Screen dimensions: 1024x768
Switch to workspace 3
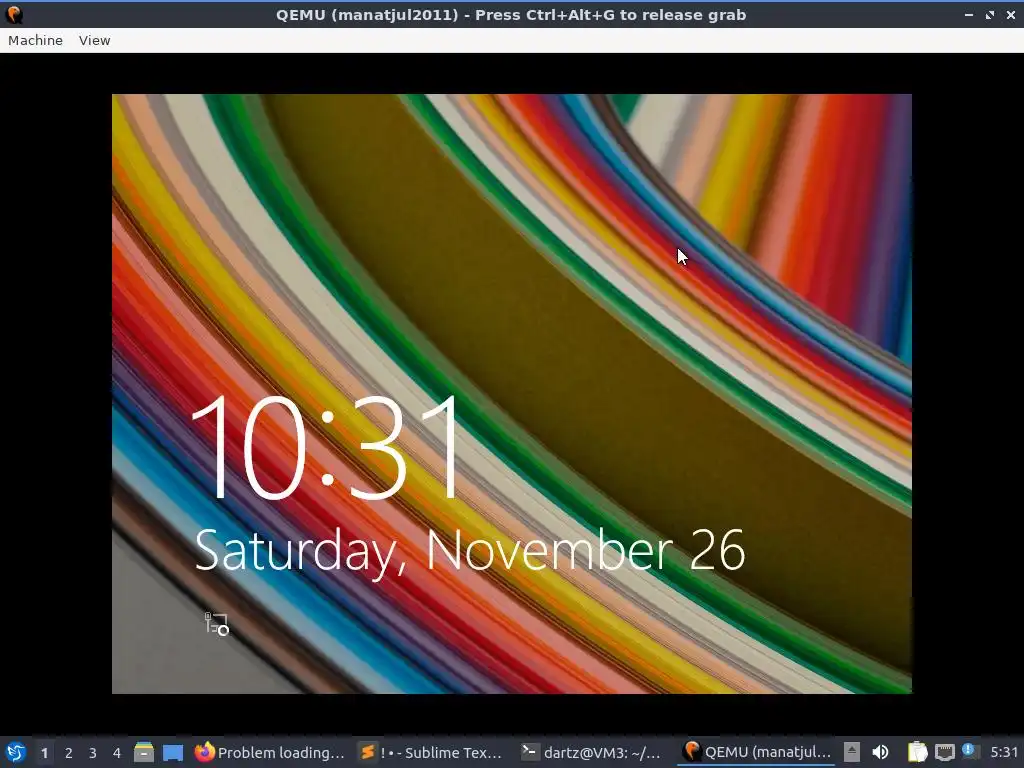pos(93,753)
